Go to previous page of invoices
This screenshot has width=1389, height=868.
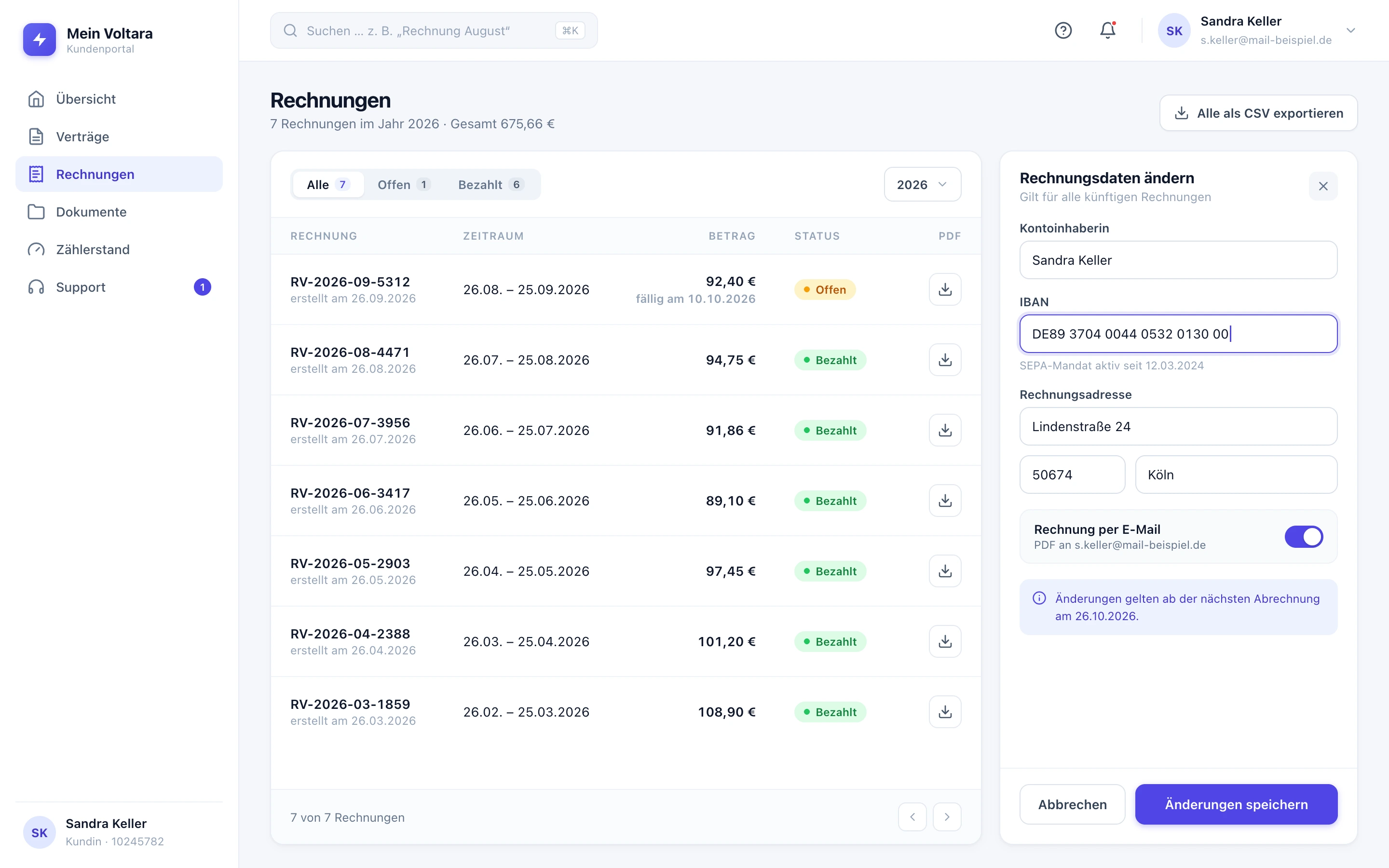912,817
